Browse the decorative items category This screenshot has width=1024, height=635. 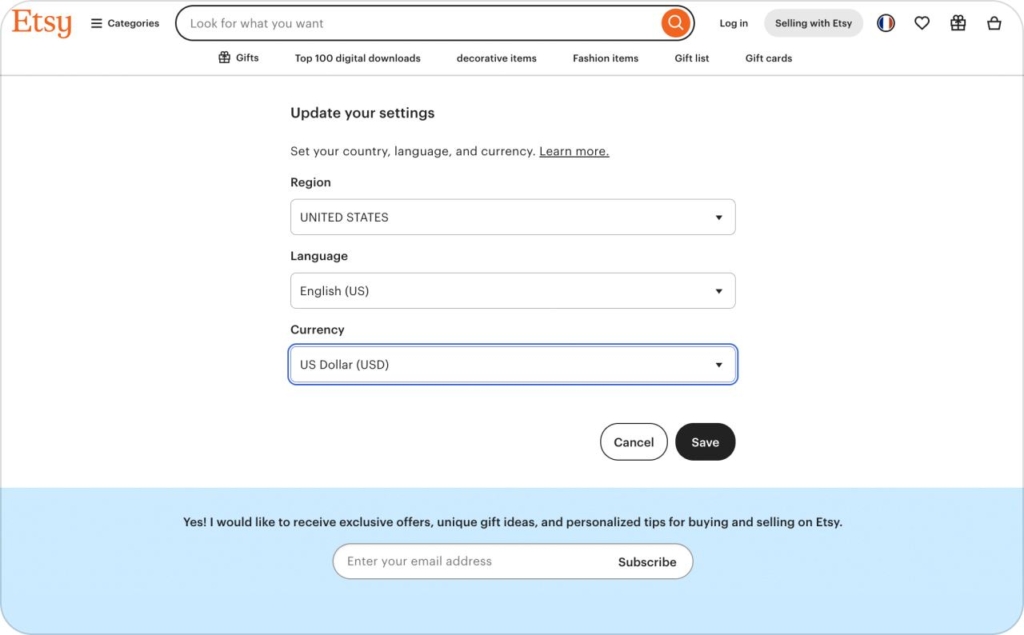pos(496,58)
